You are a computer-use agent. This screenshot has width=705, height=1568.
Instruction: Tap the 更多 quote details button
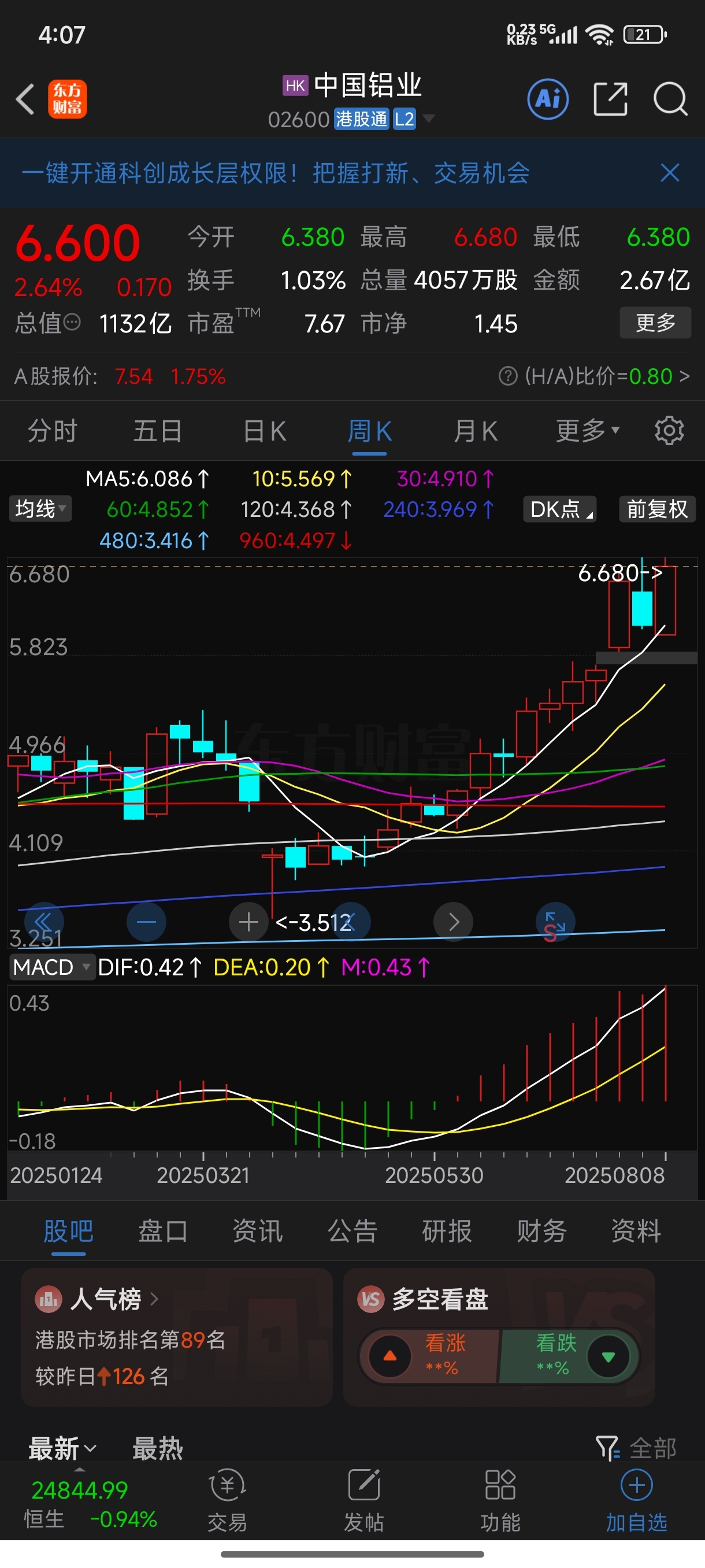click(x=655, y=322)
